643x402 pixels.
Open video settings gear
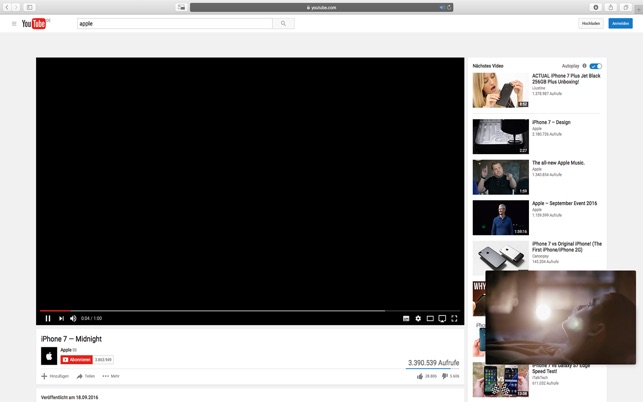(418, 318)
